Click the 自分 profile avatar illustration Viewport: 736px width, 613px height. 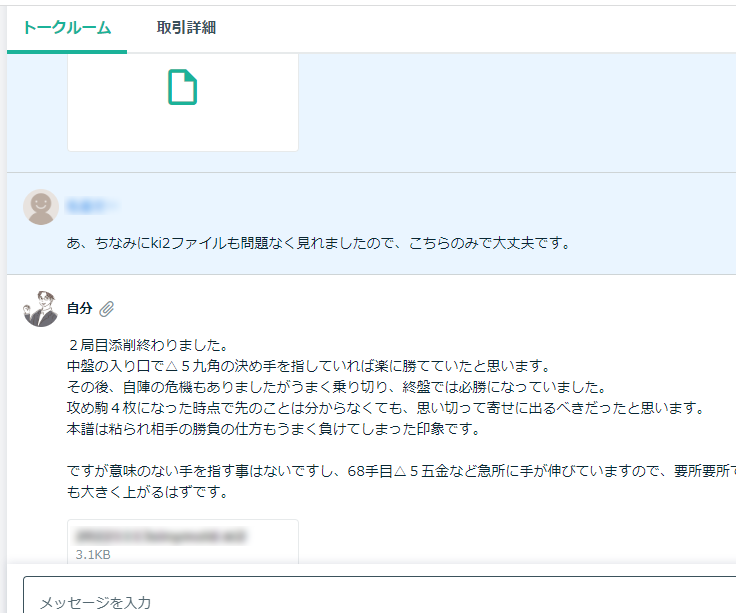coord(41,308)
